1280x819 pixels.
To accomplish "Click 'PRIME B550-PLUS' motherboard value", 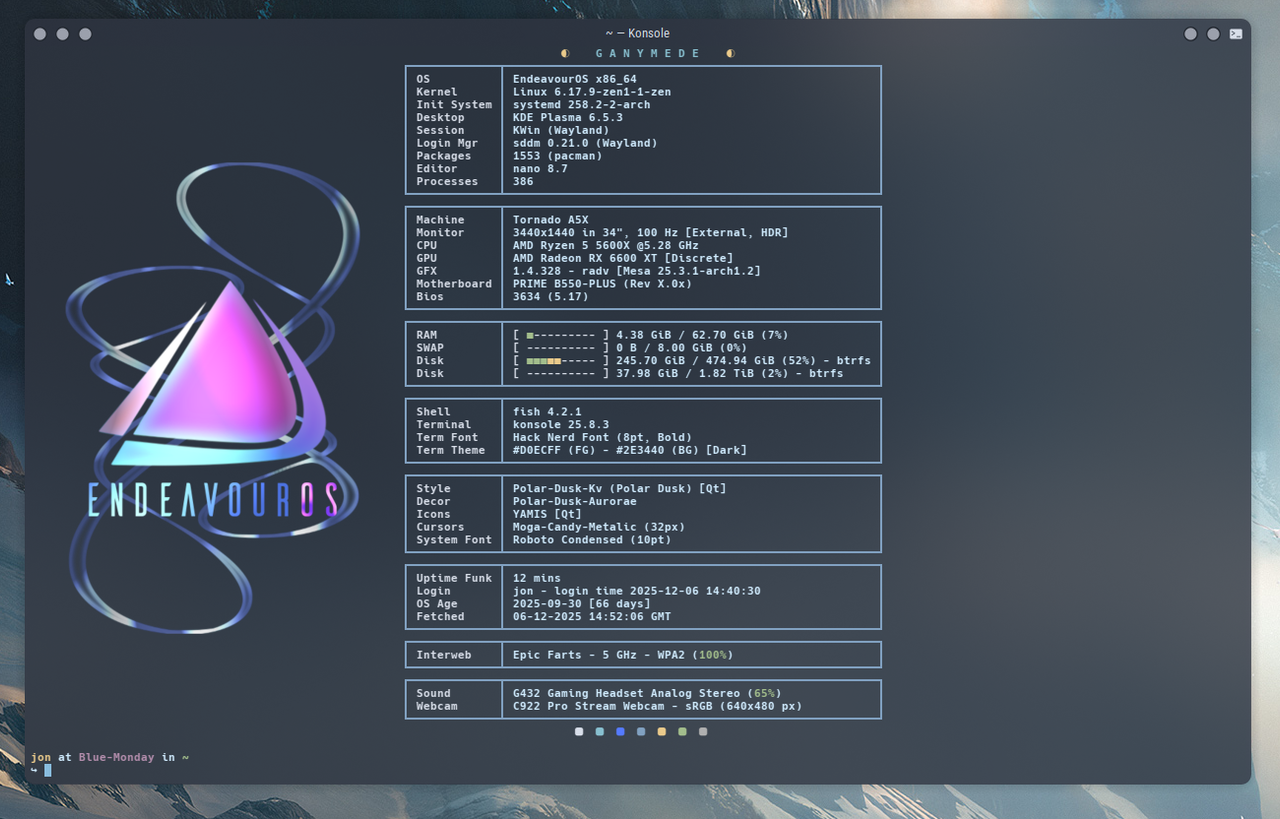I will point(602,284).
